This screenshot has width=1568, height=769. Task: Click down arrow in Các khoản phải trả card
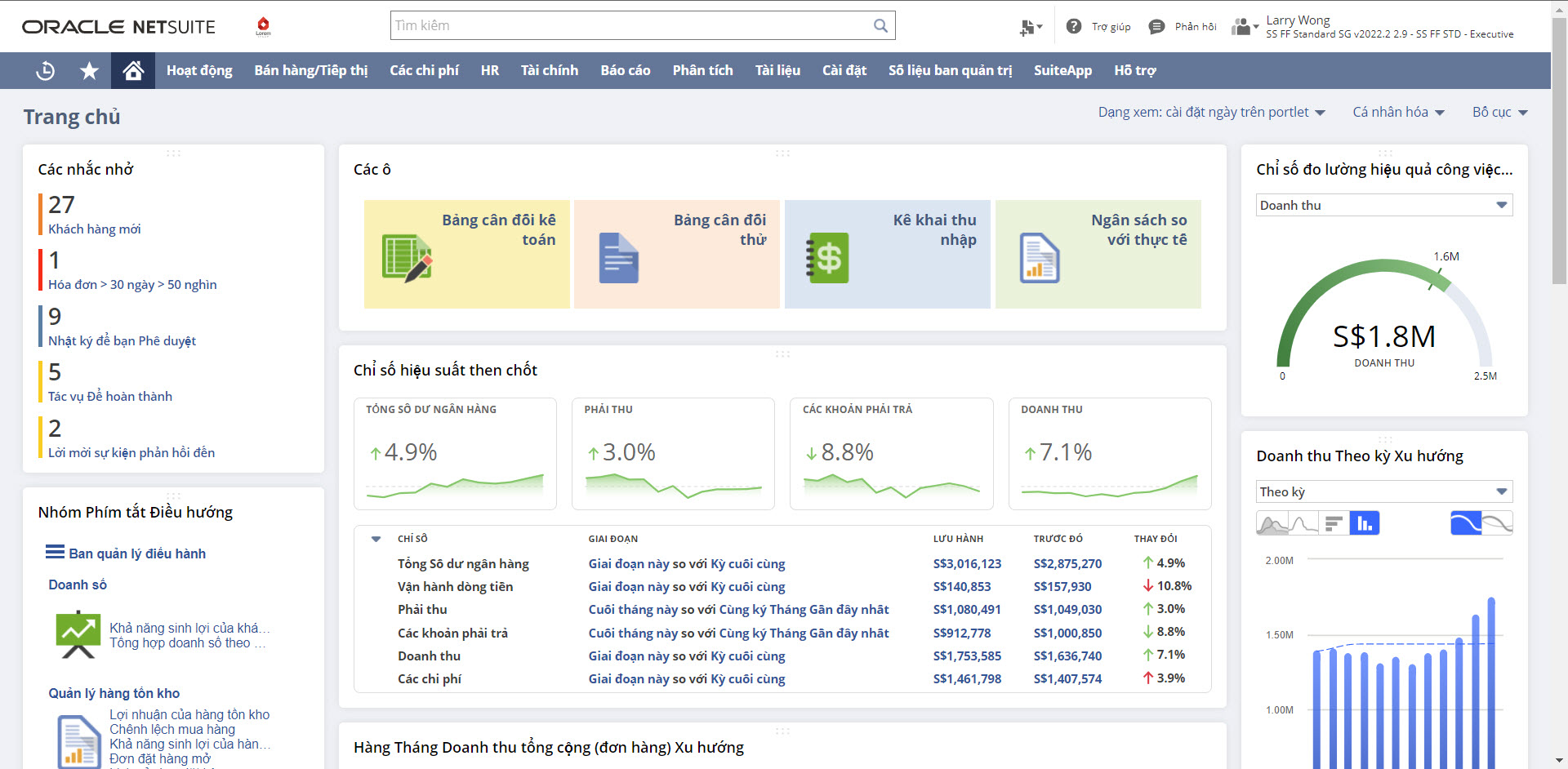pos(811,453)
